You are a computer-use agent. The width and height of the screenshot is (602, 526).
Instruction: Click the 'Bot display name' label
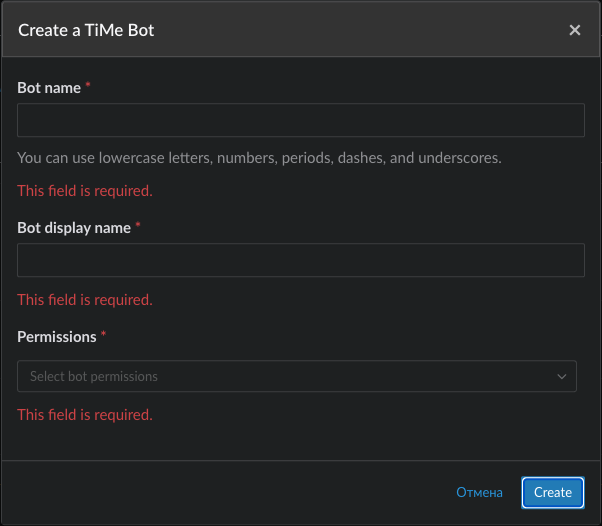coord(74,228)
